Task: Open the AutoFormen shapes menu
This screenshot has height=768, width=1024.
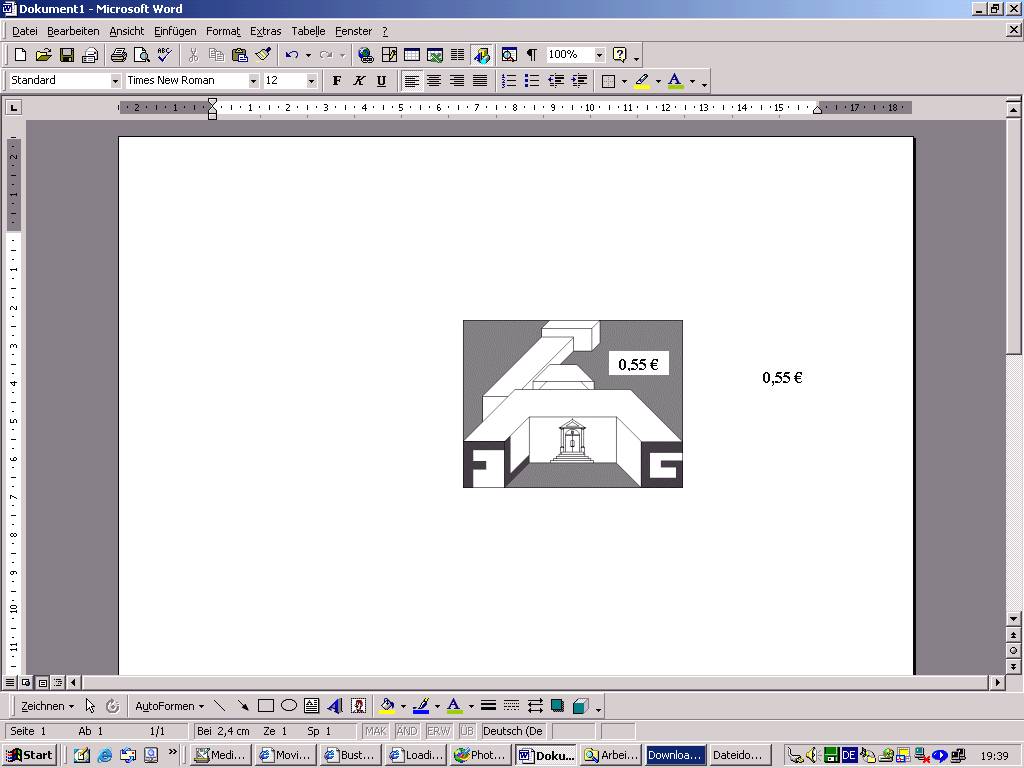Action: tap(169, 706)
